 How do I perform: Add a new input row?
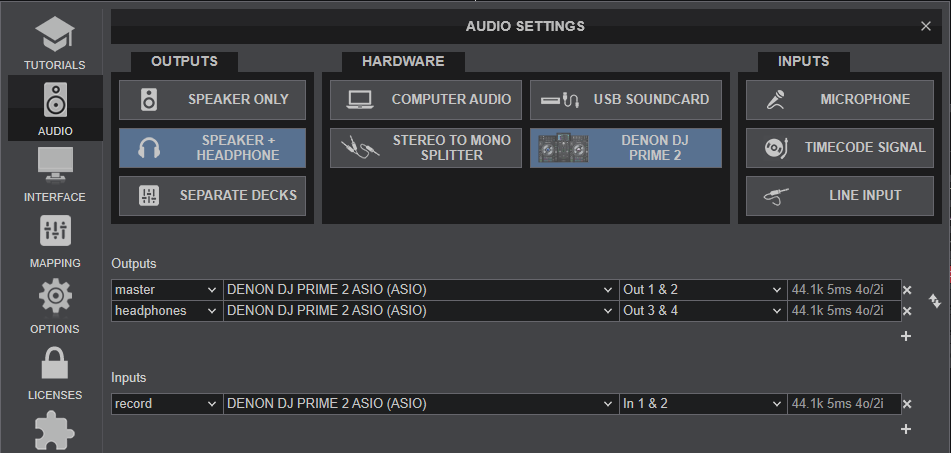coord(906,429)
